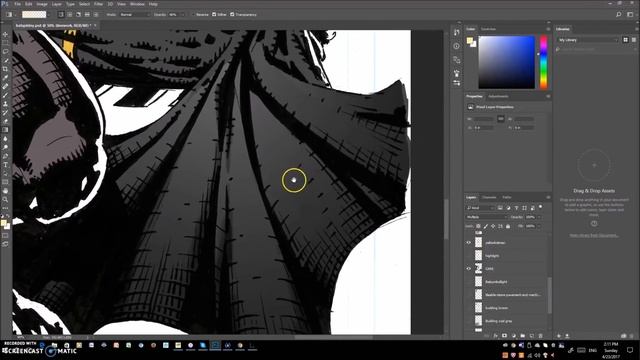Choose the reflected gradient style icon
This screenshot has height=360, width=640.
pyautogui.click(x=87, y=14)
